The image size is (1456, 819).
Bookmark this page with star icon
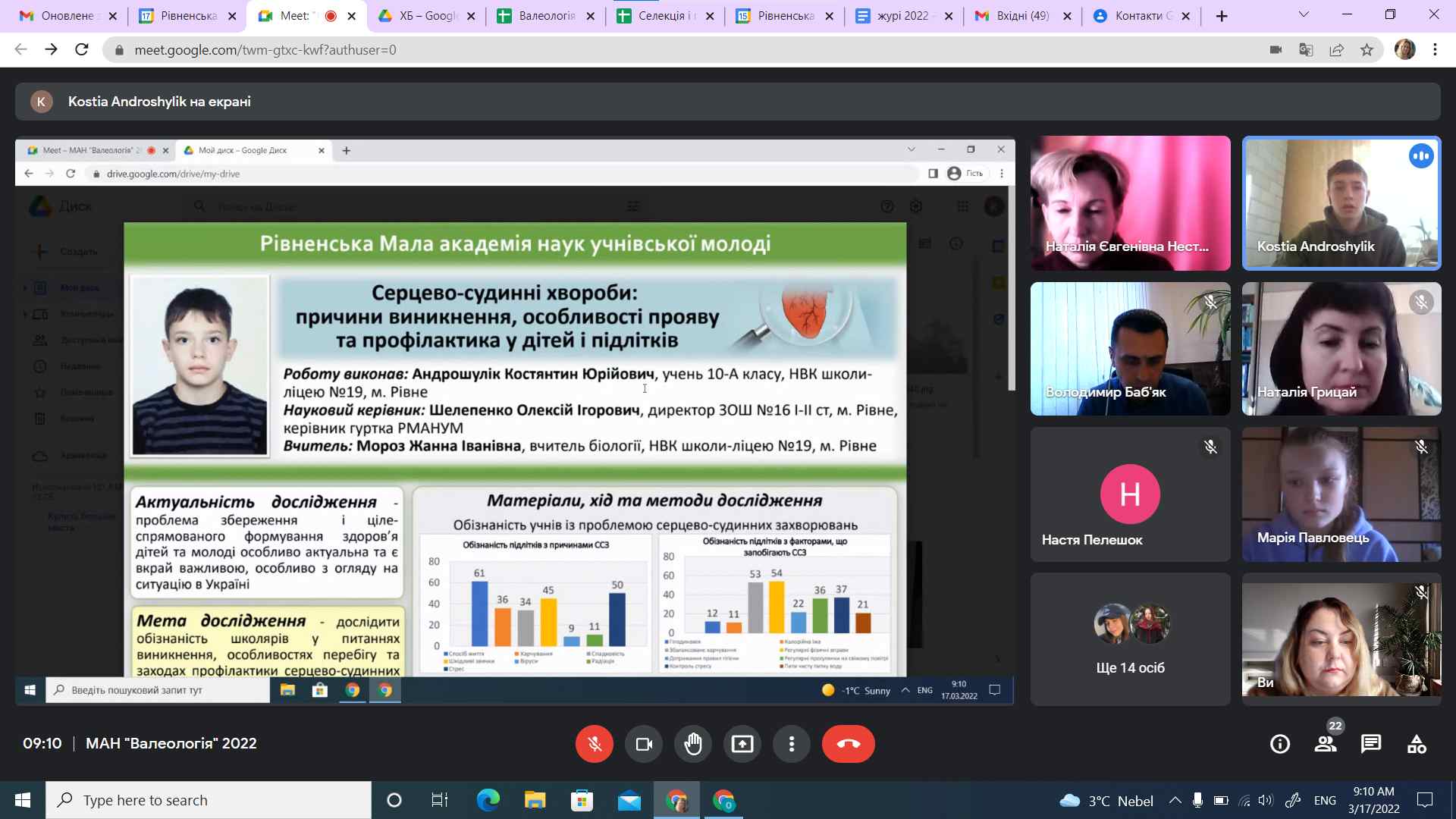1367,50
